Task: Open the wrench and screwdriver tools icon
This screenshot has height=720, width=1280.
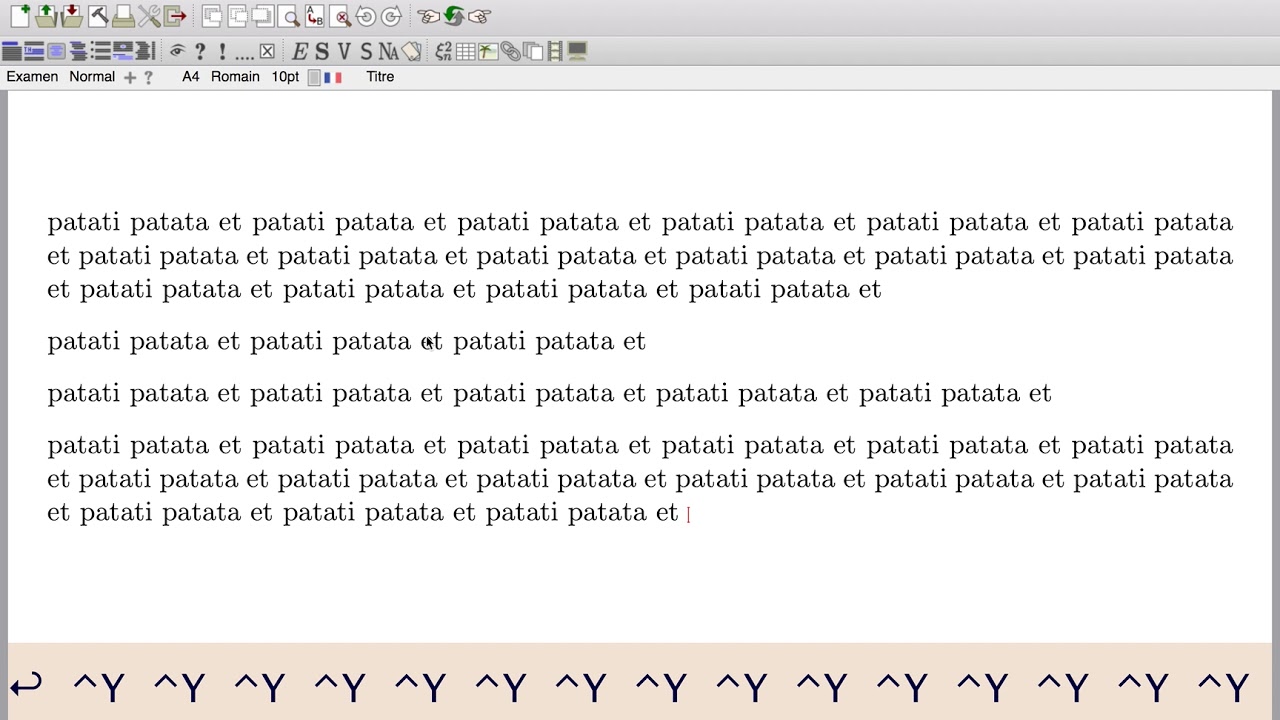Action: click(149, 16)
